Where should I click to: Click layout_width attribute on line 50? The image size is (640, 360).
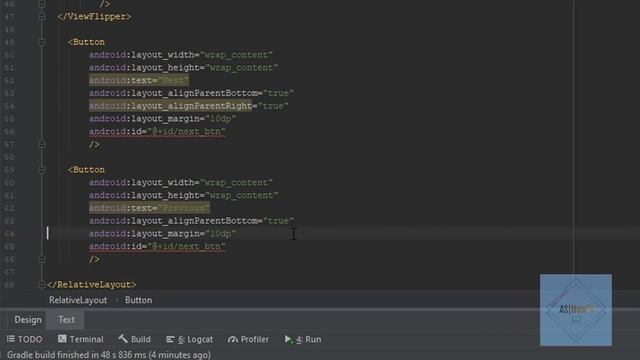point(181,55)
